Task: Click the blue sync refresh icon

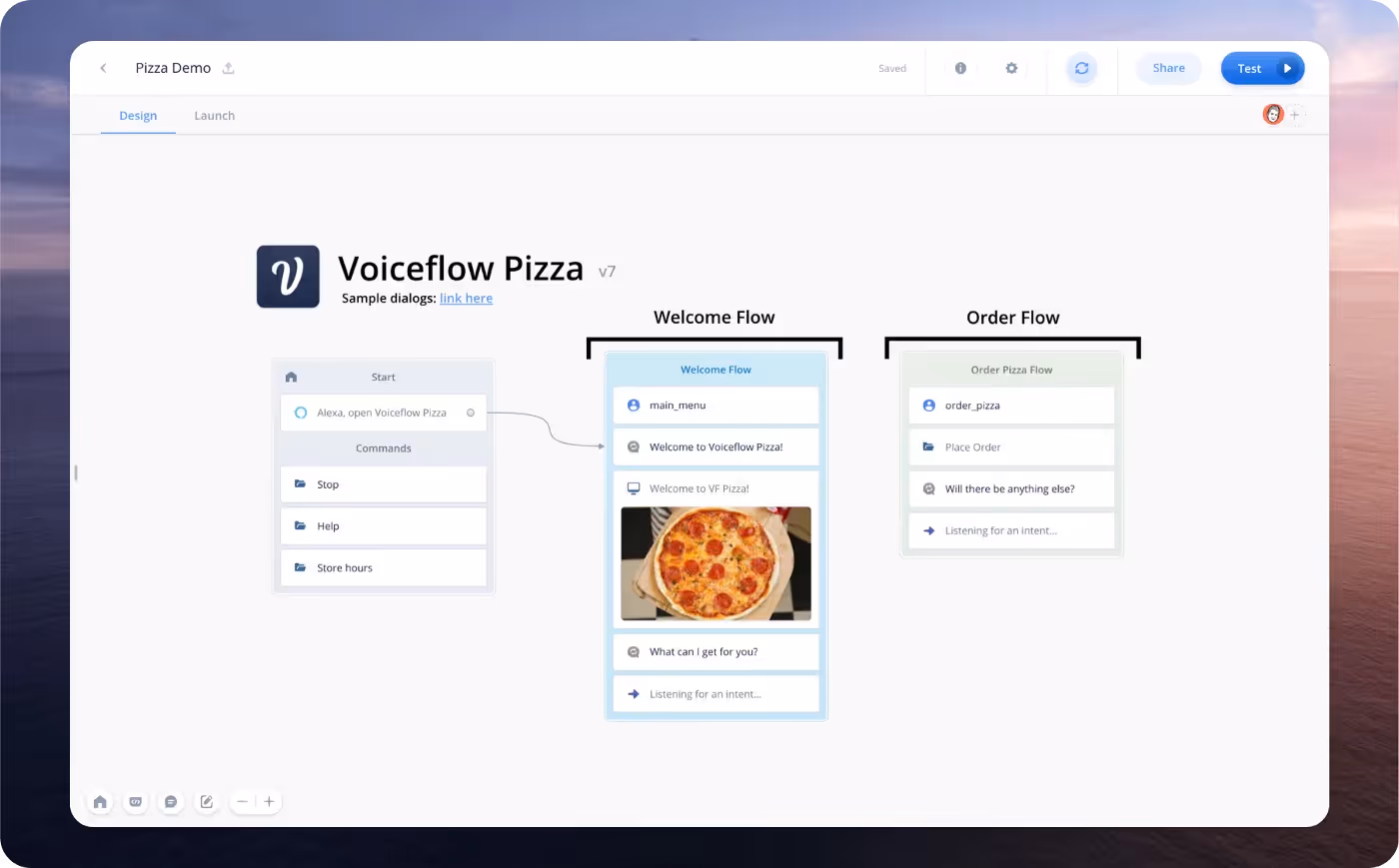Action: click(x=1081, y=69)
